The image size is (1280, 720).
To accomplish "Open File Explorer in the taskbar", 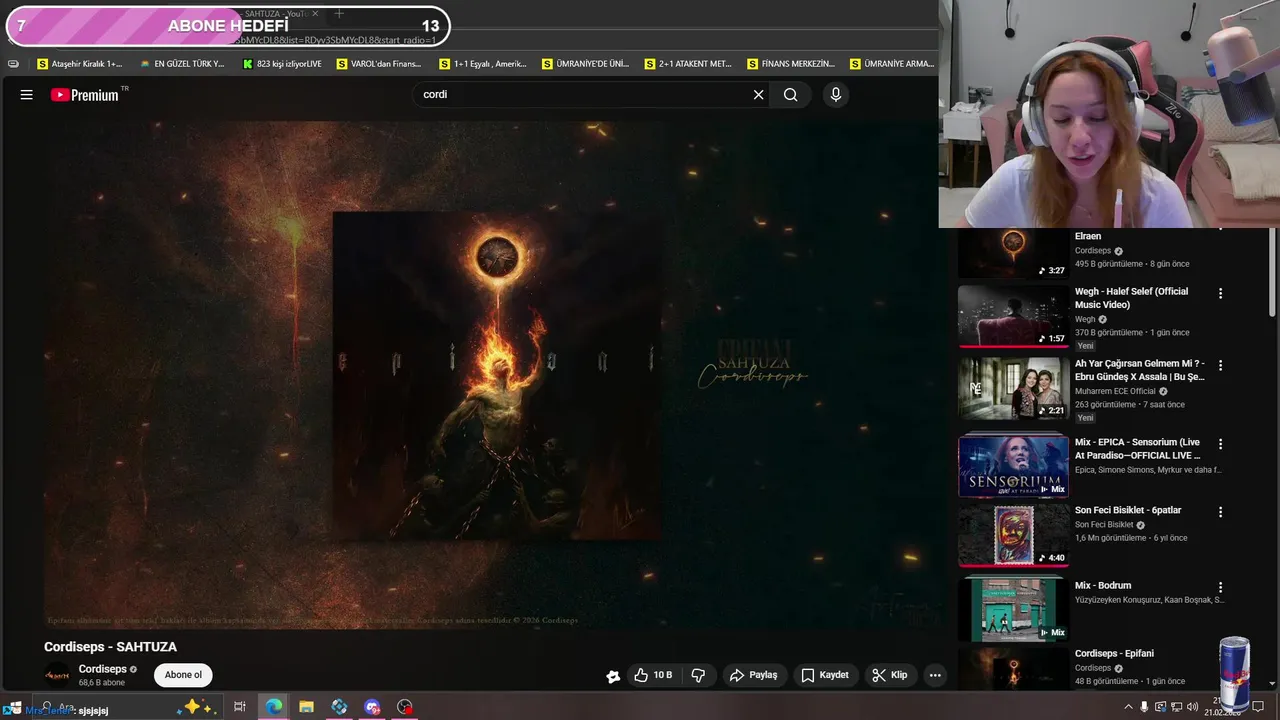I will click(306, 707).
